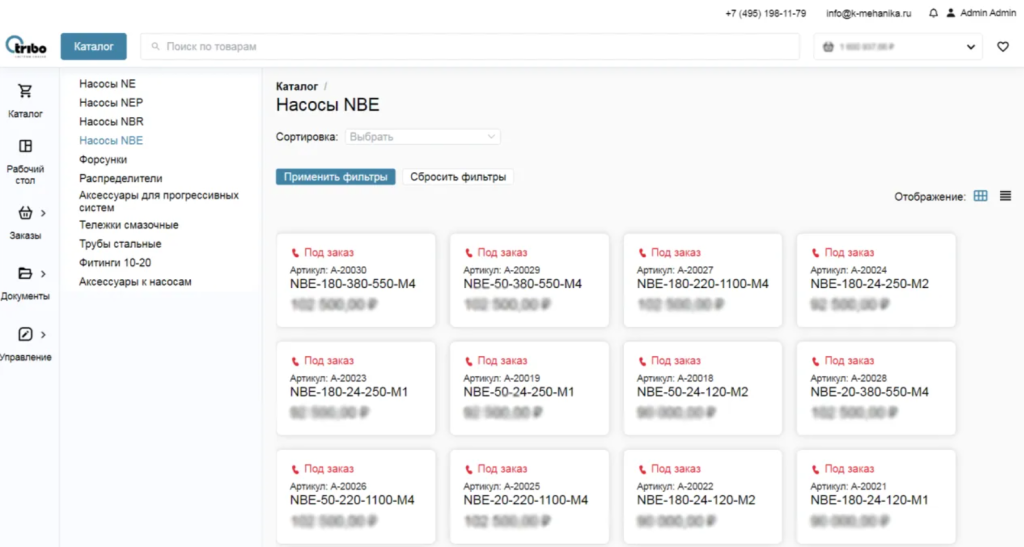Image resolution: width=1024 pixels, height=547 pixels.
Task: Click phone icon on NBE-180-380-550-M4 card
Action: click(x=295, y=253)
